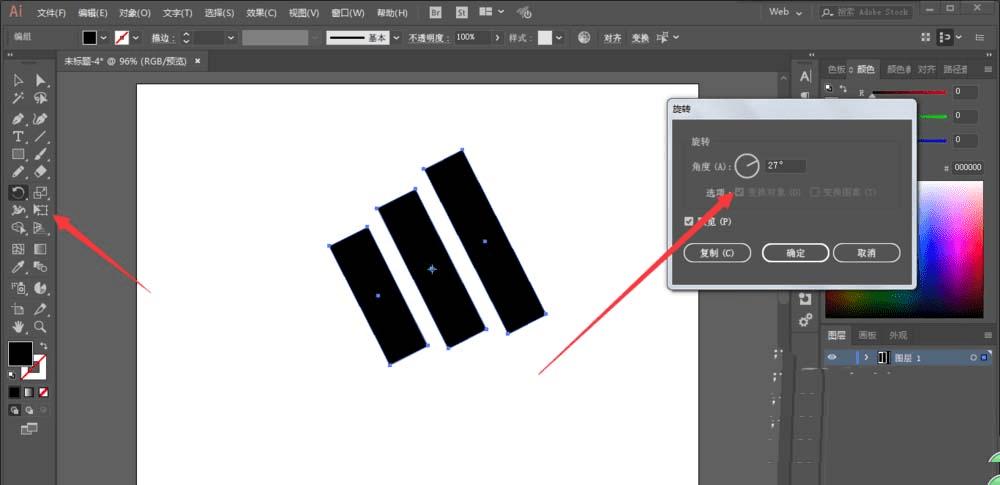Toggle the preview checkbox in rotate dialog
This screenshot has height=485, width=1000.
point(689,221)
